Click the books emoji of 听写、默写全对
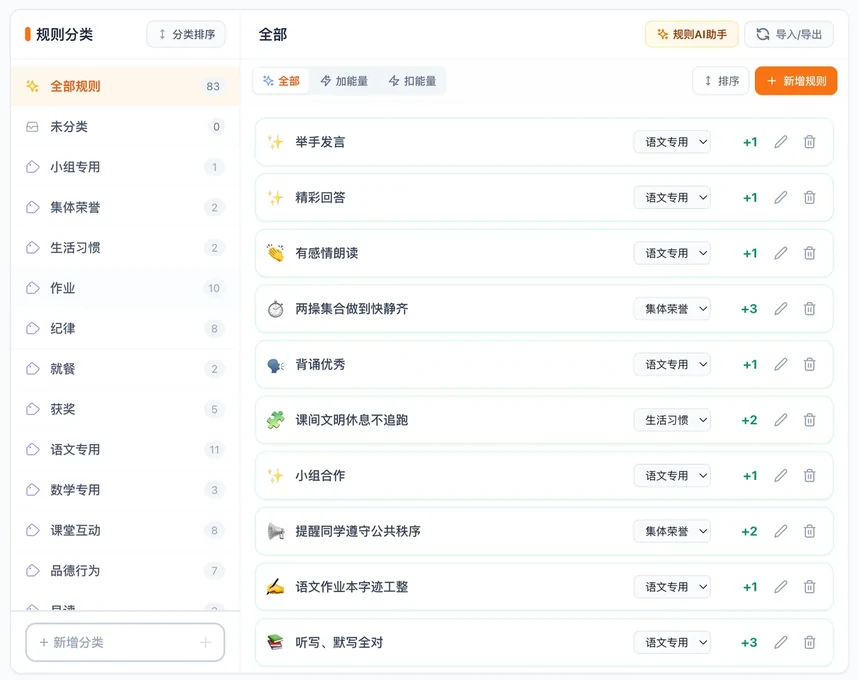The width and height of the screenshot is (859, 680). tap(275, 642)
